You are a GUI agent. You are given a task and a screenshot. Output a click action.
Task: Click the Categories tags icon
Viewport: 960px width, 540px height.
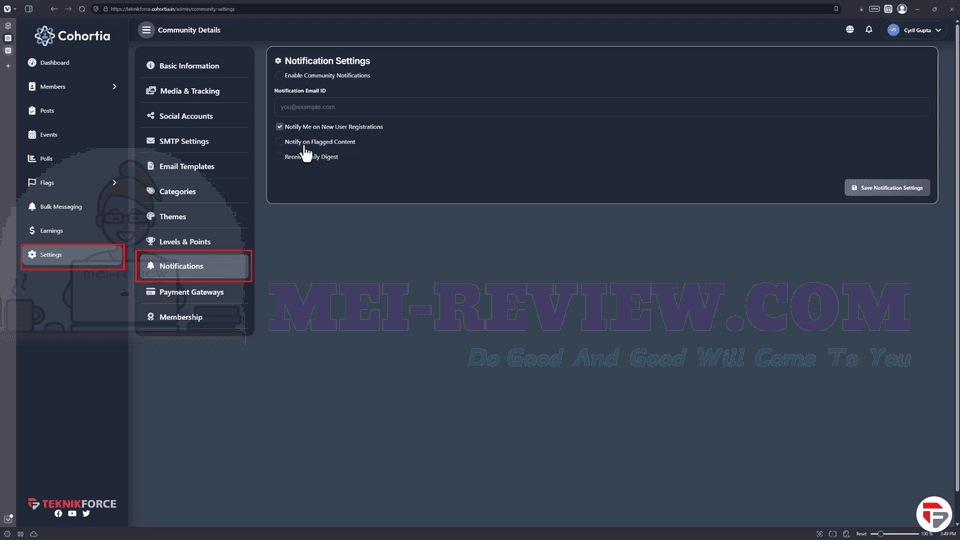150,191
